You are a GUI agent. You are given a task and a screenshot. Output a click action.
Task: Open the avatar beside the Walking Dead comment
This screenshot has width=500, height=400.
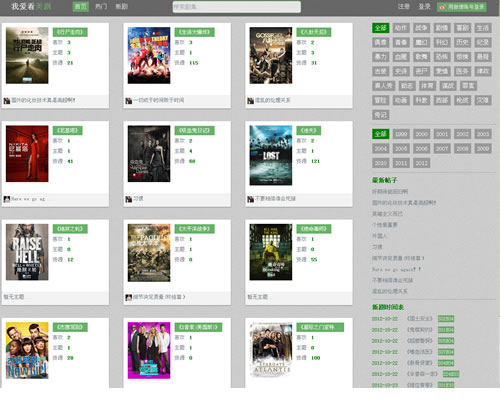pyautogui.click(x=7, y=100)
